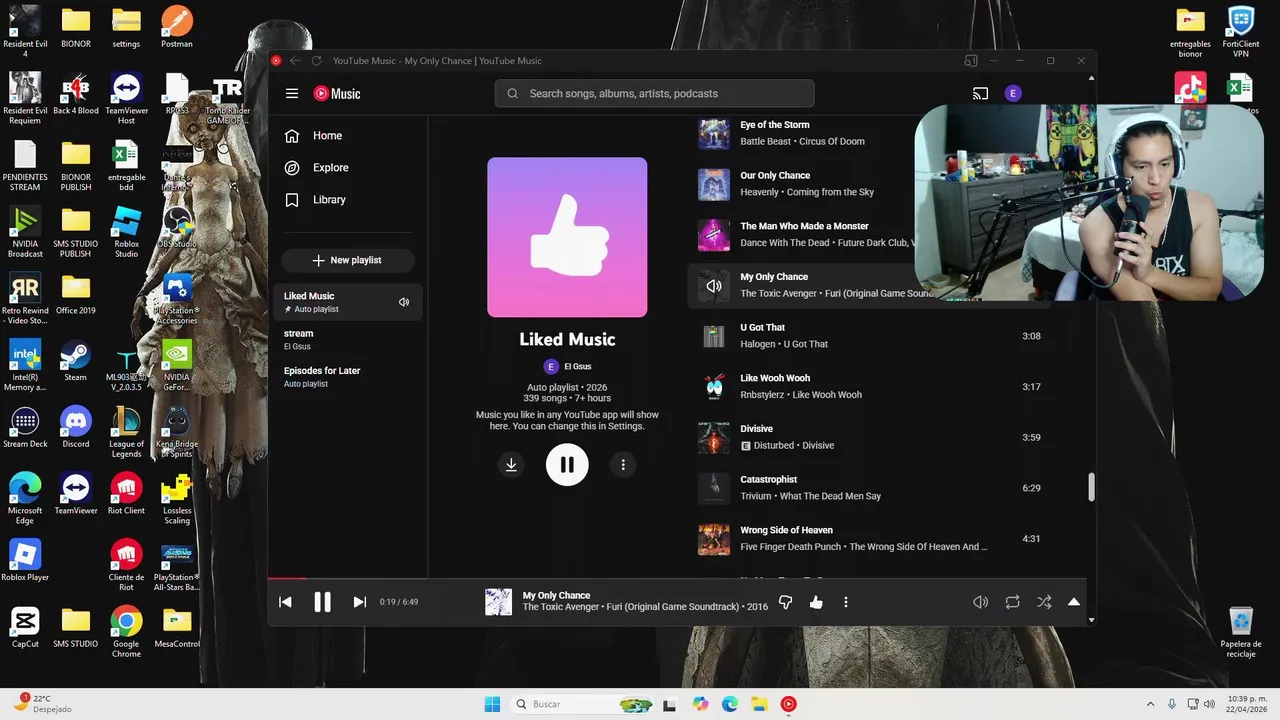1280x720 pixels.
Task: Mute the volume in the player bar
Action: [981, 602]
